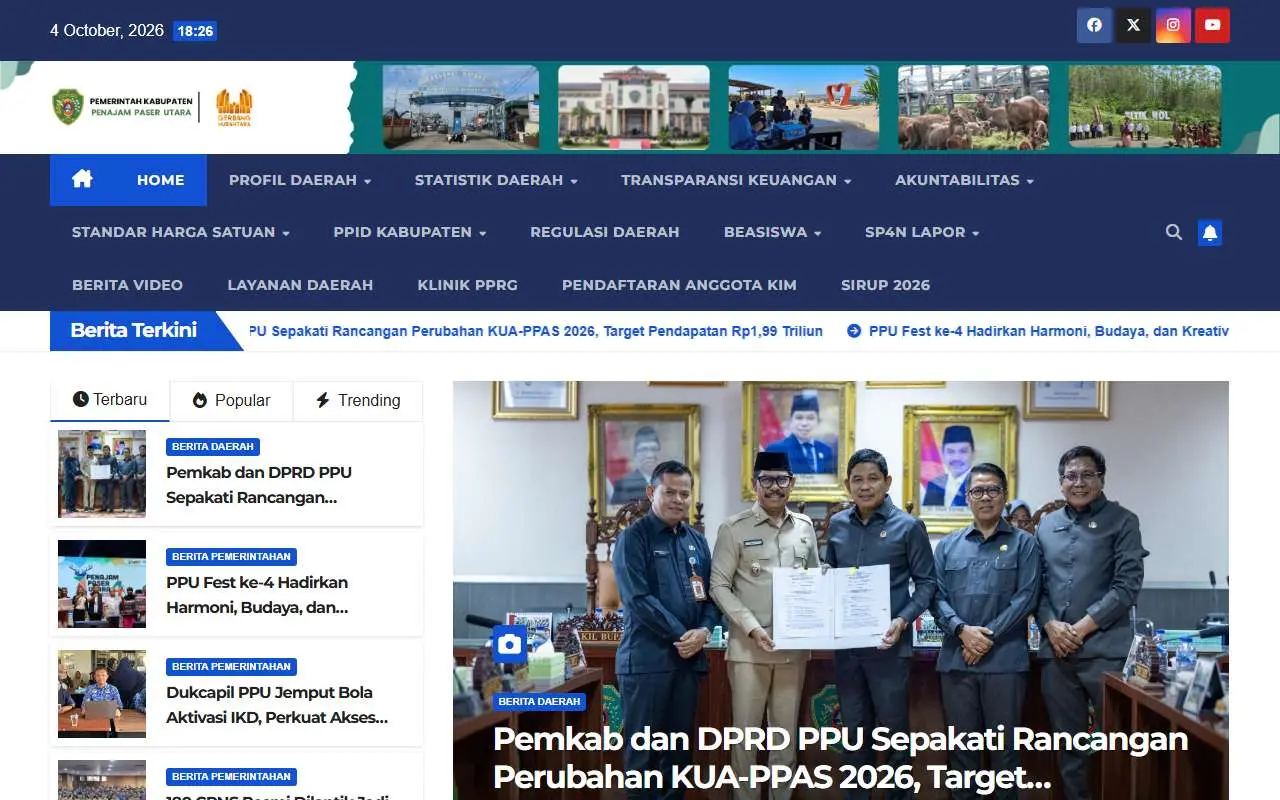This screenshot has height=800, width=1280.
Task: Click the cattle farm banner photo
Action: pyautogui.click(x=974, y=108)
